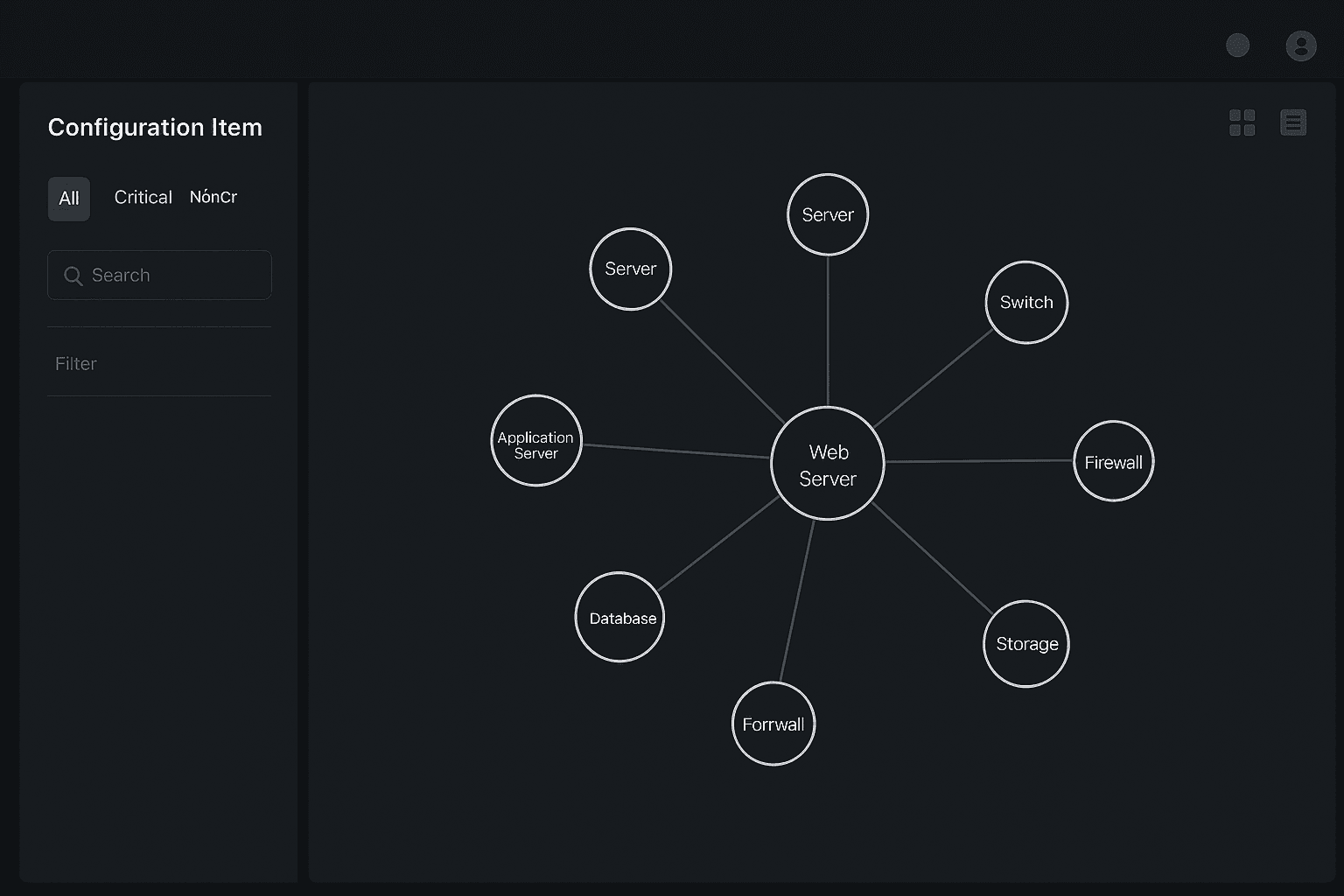The width and height of the screenshot is (1344, 896).
Task: Expand the Filter section
Action: pos(76,364)
